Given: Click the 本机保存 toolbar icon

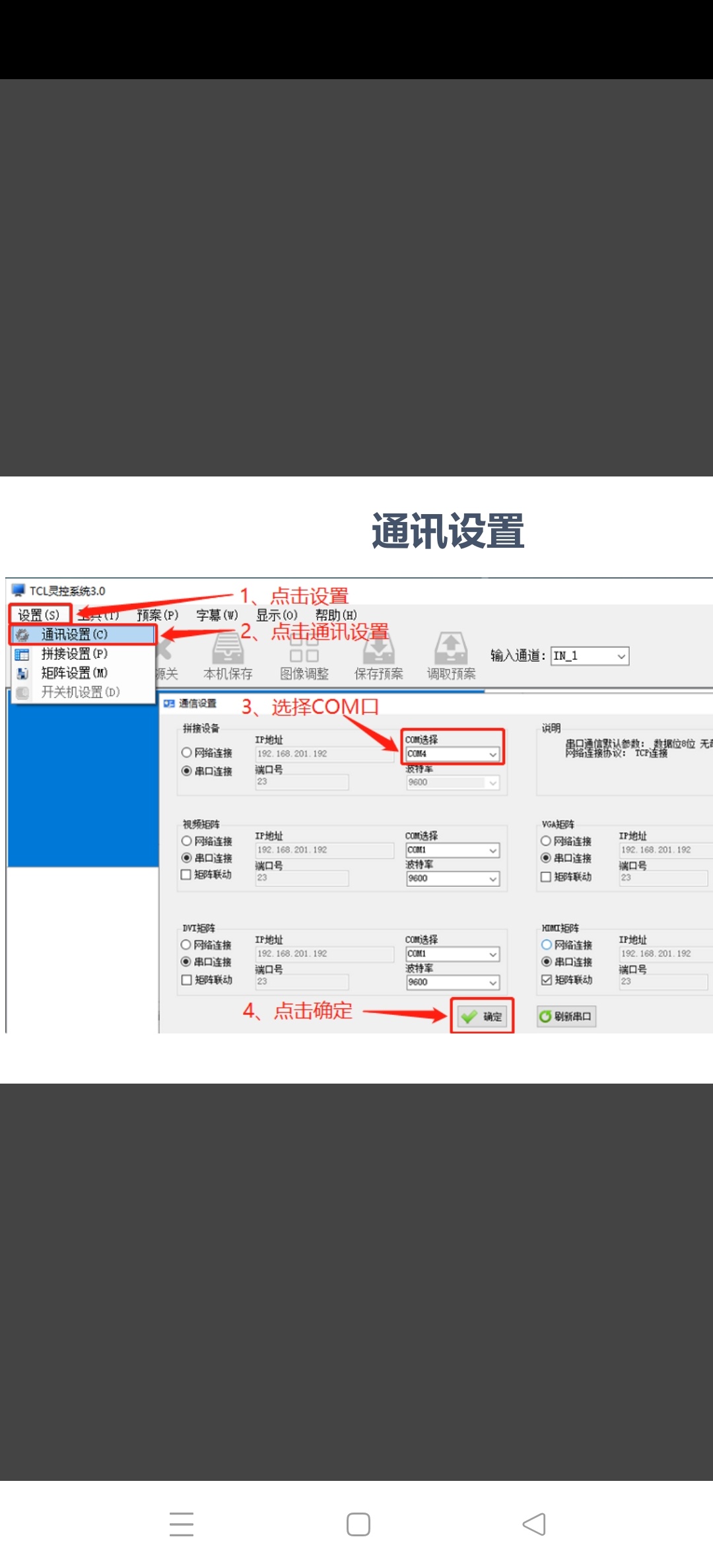Looking at the screenshot, I should pyautogui.click(x=228, y=649).
